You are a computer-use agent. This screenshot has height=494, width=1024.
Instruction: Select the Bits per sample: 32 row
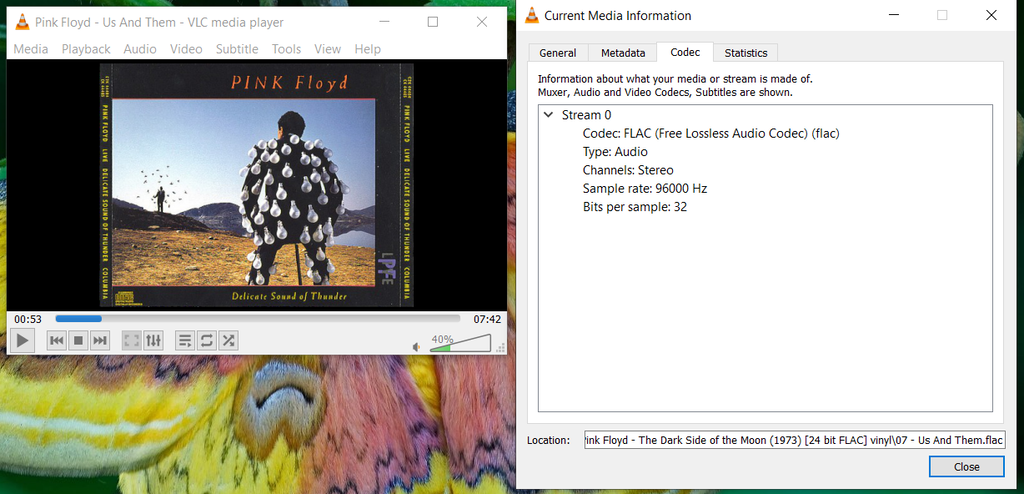(635, 206)
